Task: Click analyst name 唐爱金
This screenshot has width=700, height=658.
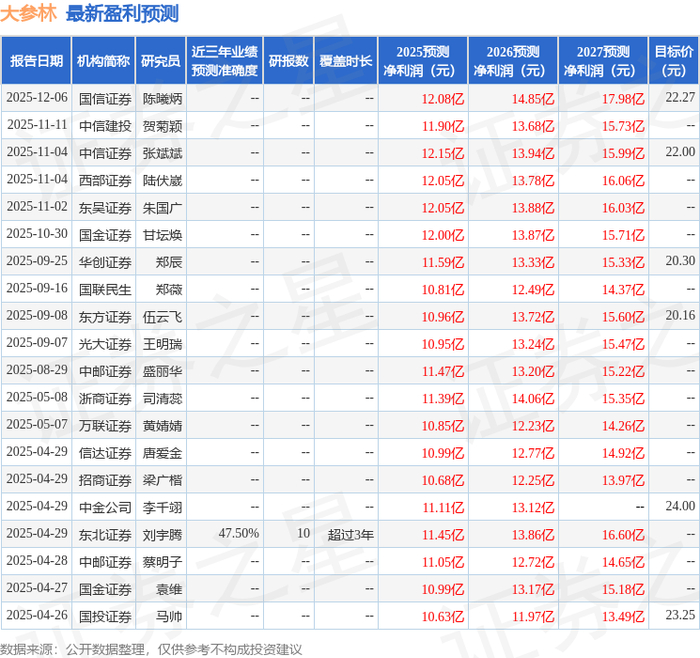Action: point(162,453)
